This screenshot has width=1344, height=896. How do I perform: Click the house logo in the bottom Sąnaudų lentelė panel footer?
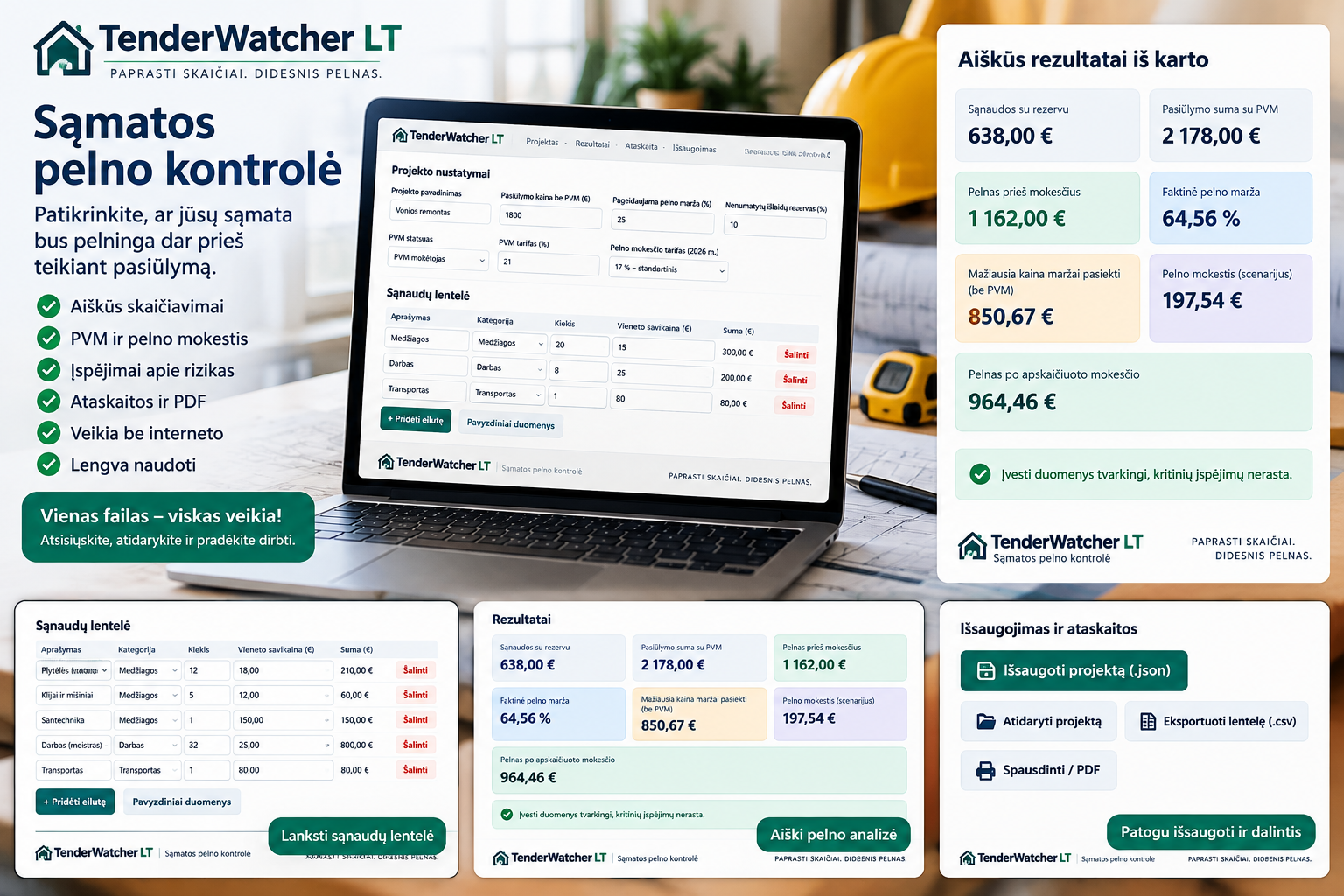[x=43, y=852]
